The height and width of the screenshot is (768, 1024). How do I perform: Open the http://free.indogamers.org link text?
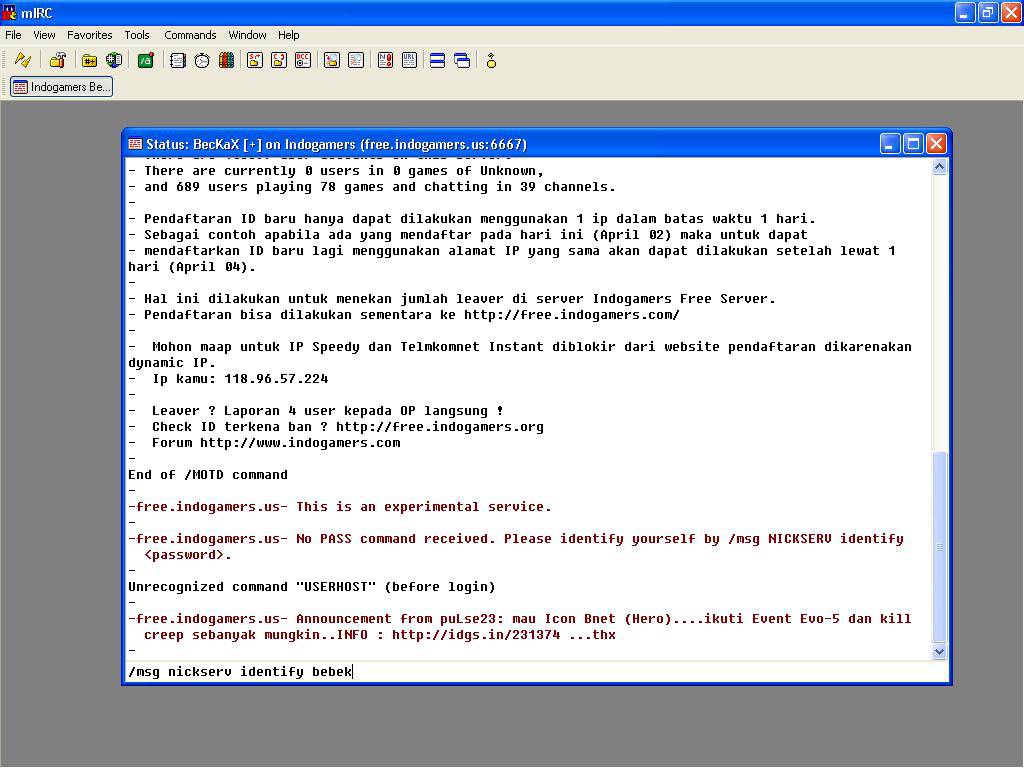(x=440, y=427)
